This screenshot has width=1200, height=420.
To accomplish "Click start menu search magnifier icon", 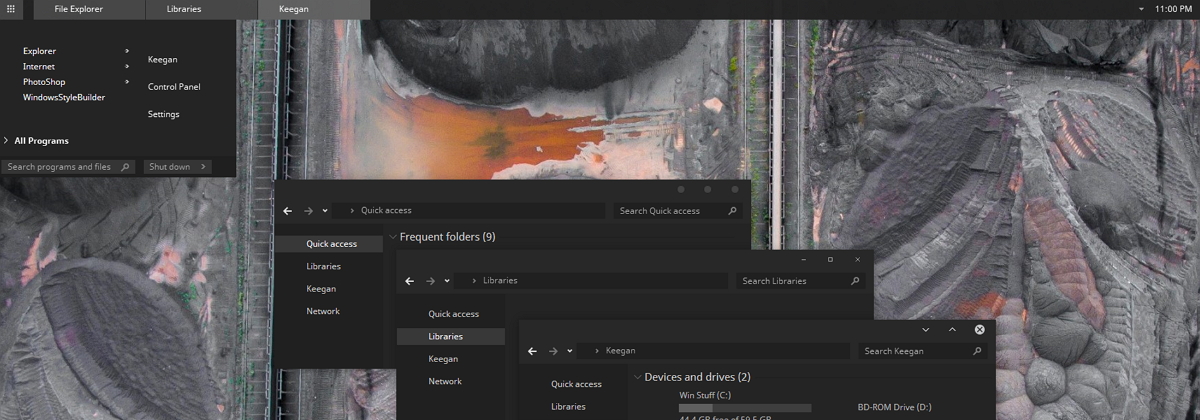I will coord(126,167).
